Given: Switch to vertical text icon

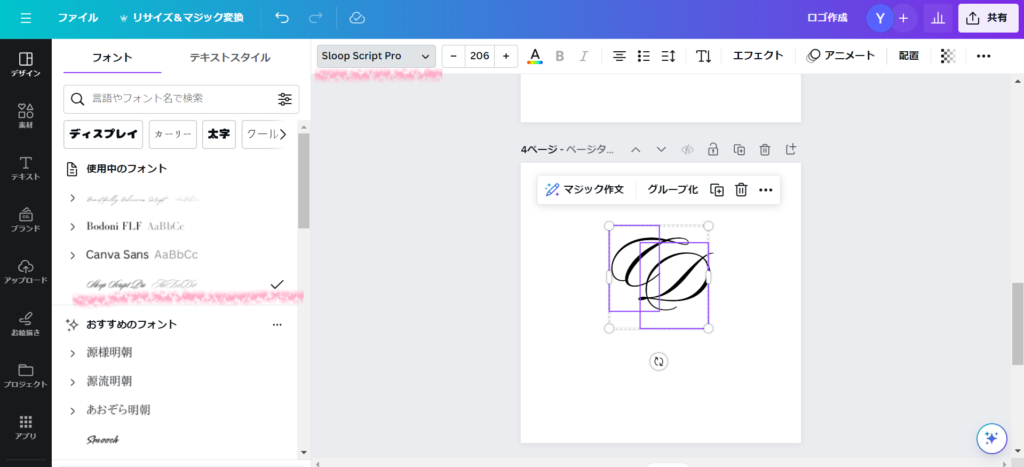Looking at the screenshot, I should pyautogui.click(x=703, y=56).
